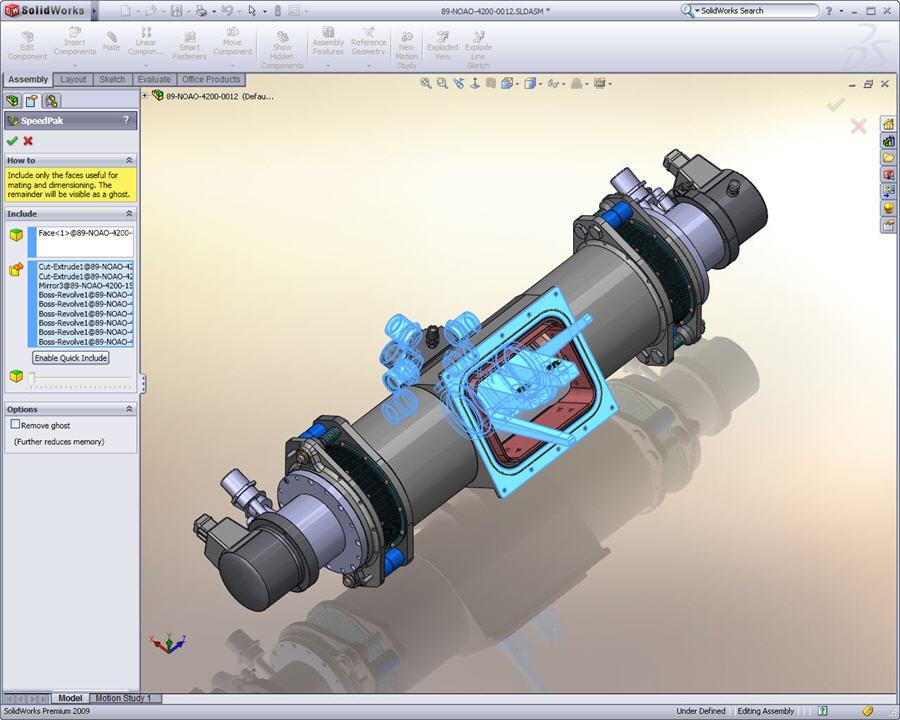900x720 pixels.
Task: Switch to the Assembly tab
Action: 28,80
